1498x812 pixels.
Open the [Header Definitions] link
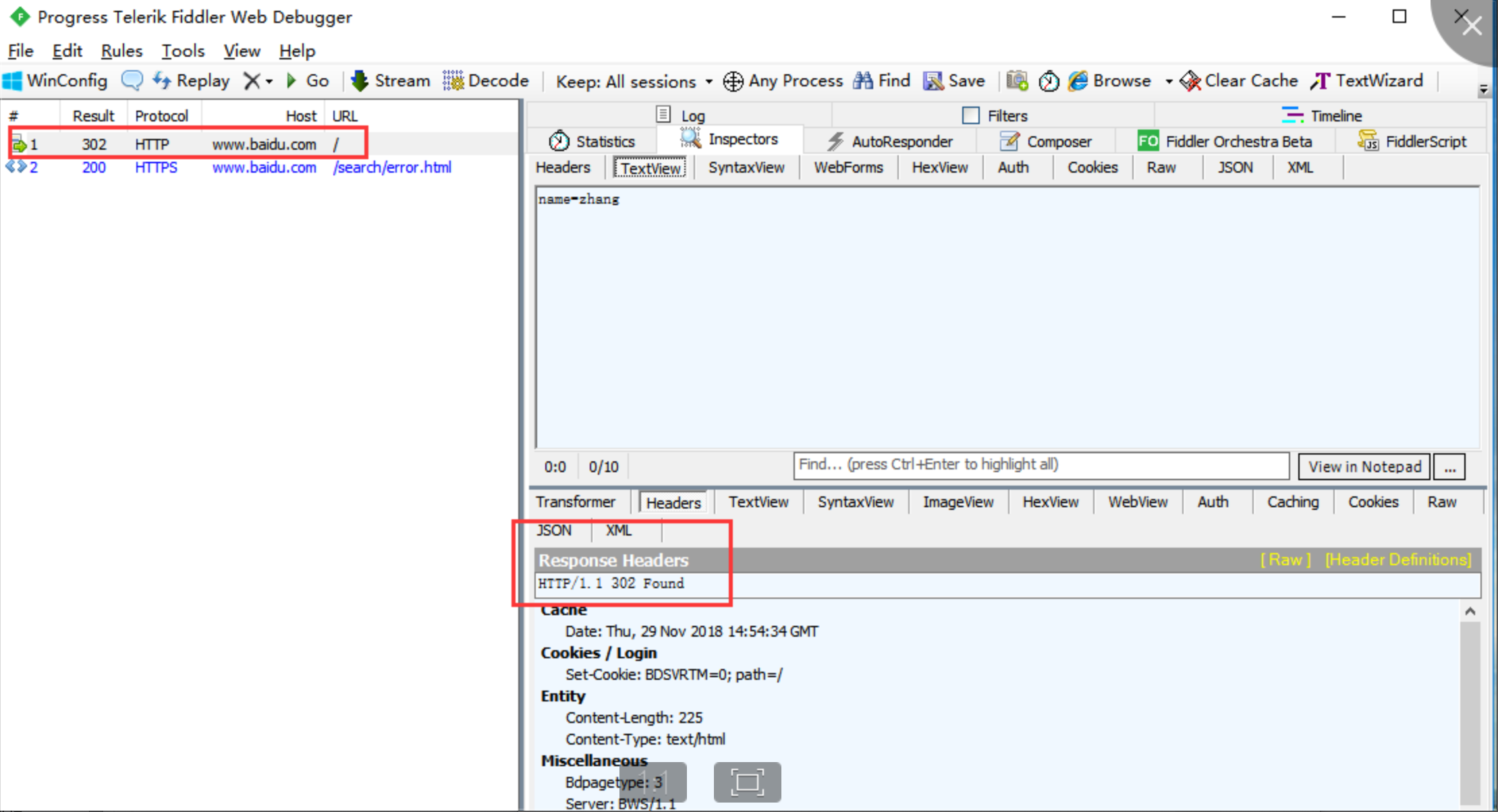click(x=1397, y=560)
